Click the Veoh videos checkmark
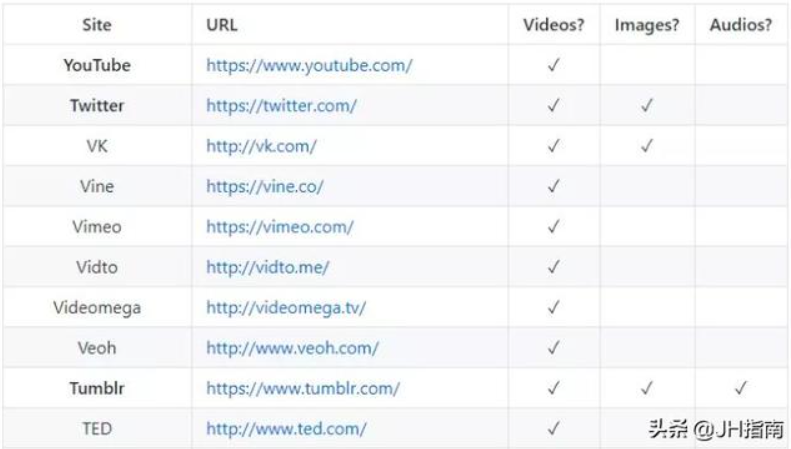The height and width of the screenshot is (449, 791). pos(553,348)
